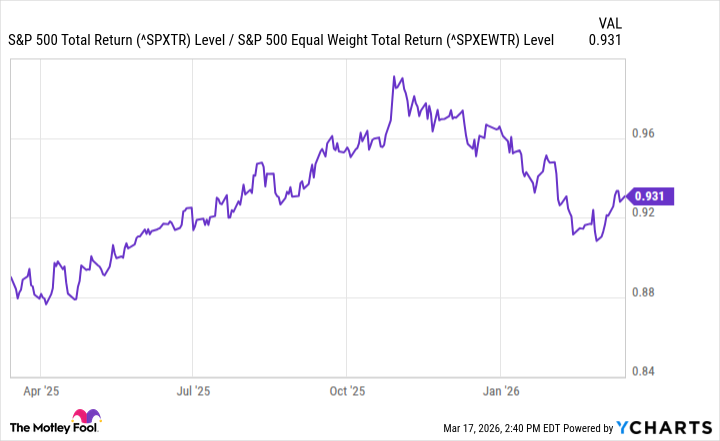Screen dimensions: 720x441
Task: Click the 0.84 y-axis label
Action: [x=645, y=372]
